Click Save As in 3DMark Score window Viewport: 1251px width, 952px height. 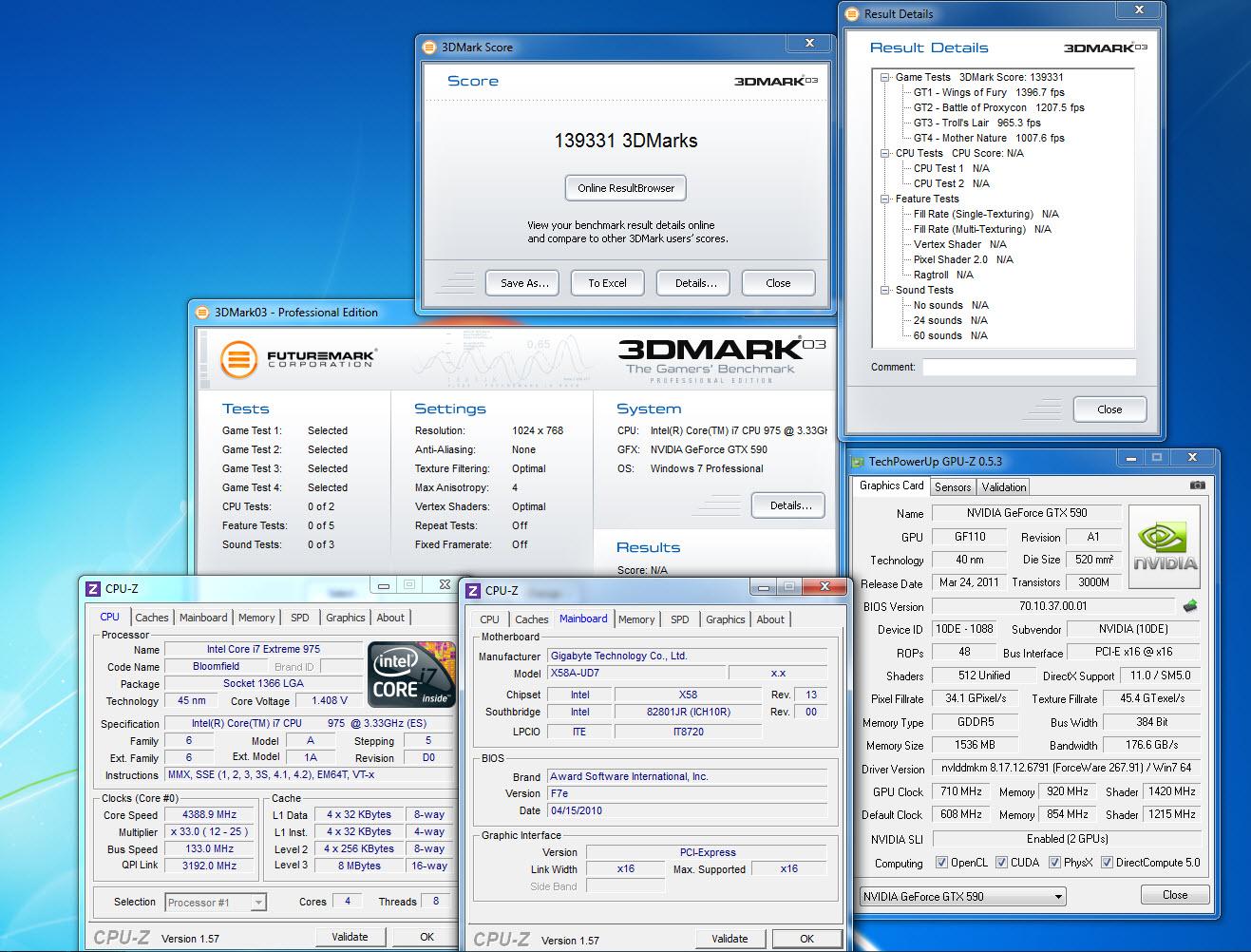pyautogui.click(x=524, y=283)
